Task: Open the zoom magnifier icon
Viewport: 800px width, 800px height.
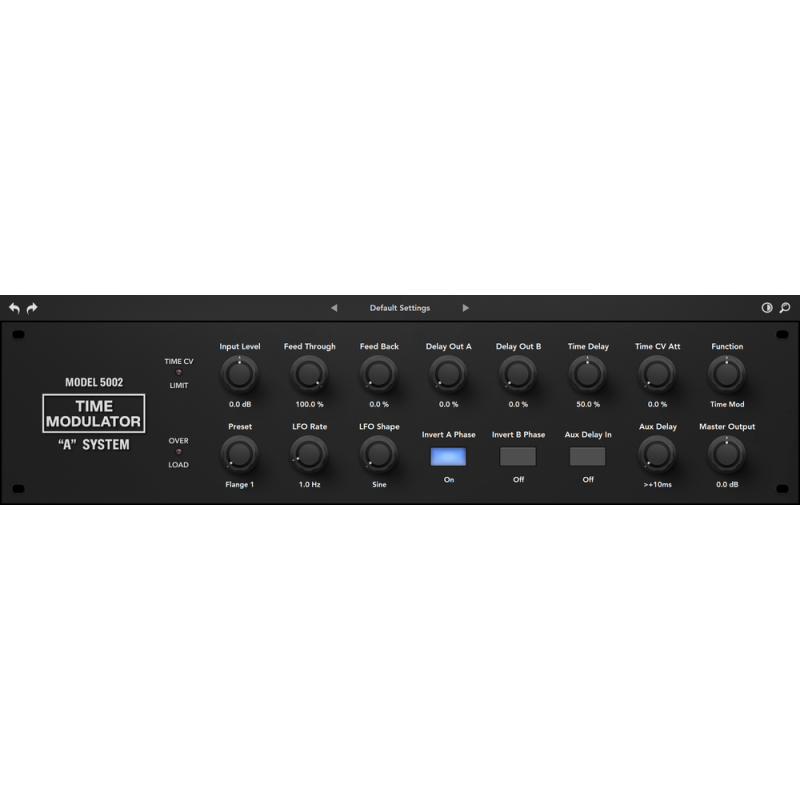Action: click(785, 307)
